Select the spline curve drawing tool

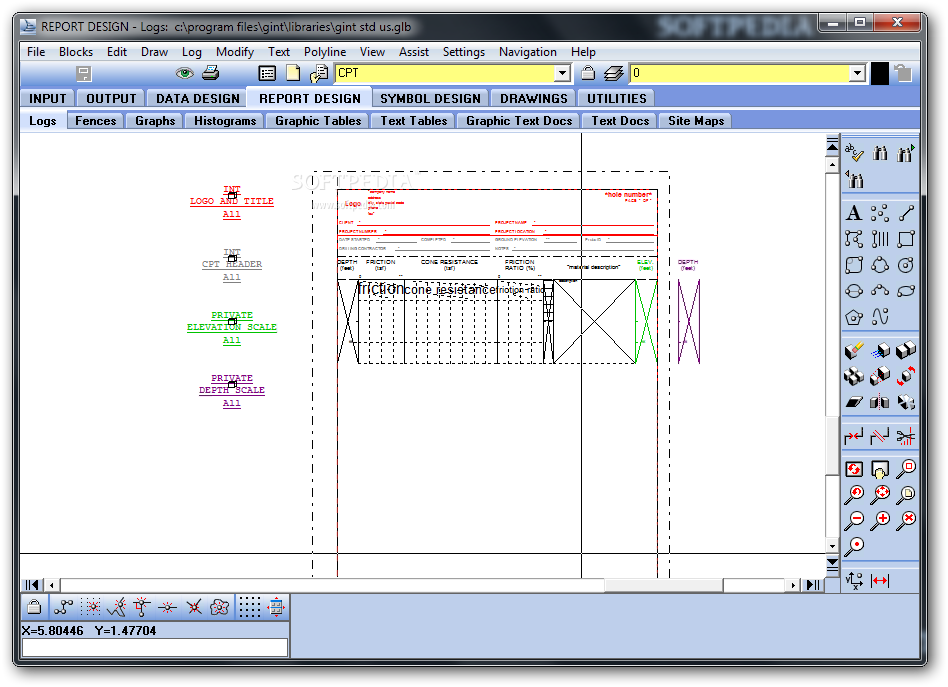880,317
